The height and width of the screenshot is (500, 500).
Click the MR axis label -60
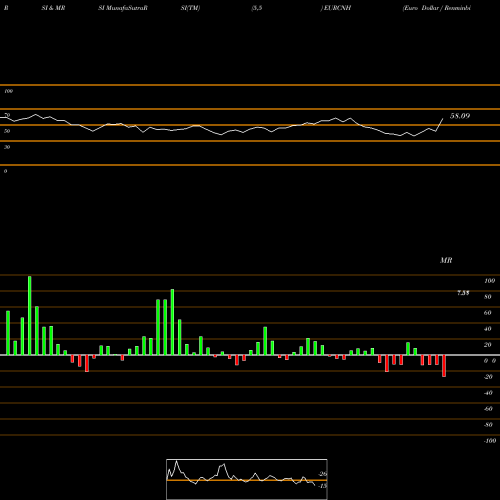488,409
